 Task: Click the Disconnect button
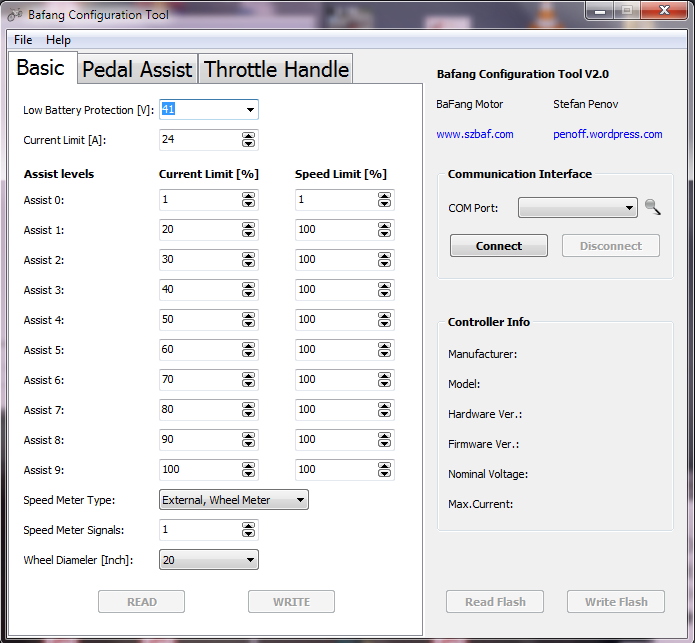coord(611,246)
